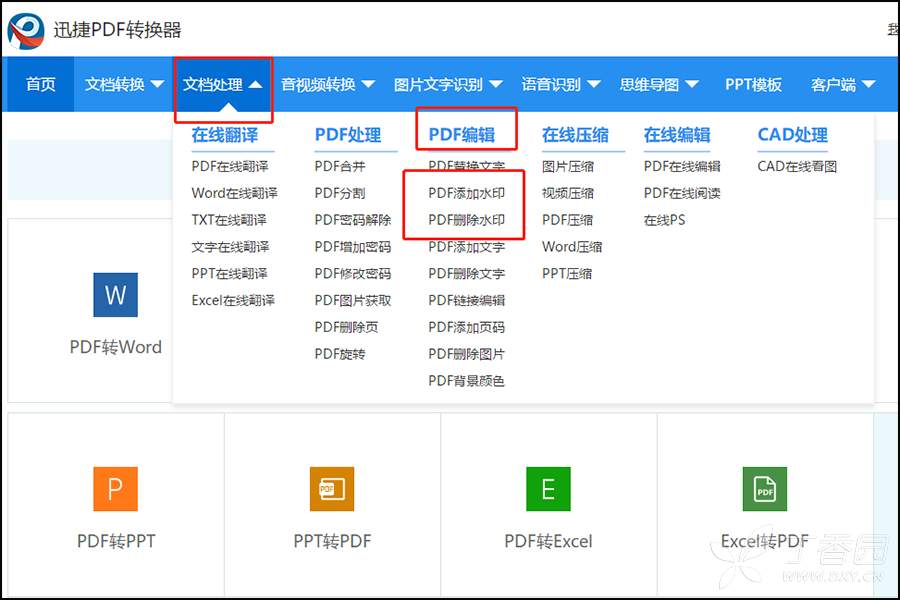The image size is (900, 600).
Task: Choose PDF背景颜色 entry
Action: click(x=466, y=381)
